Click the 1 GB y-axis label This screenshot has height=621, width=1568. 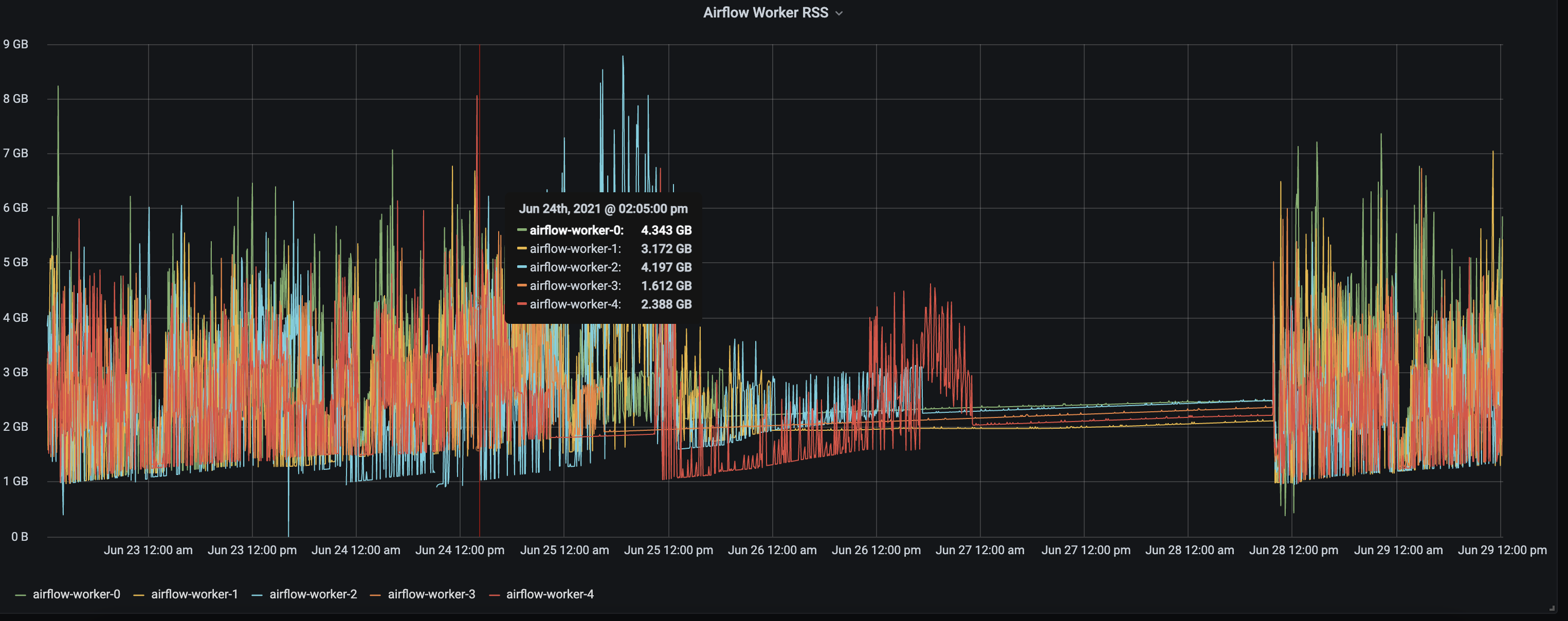click(16, 482)
